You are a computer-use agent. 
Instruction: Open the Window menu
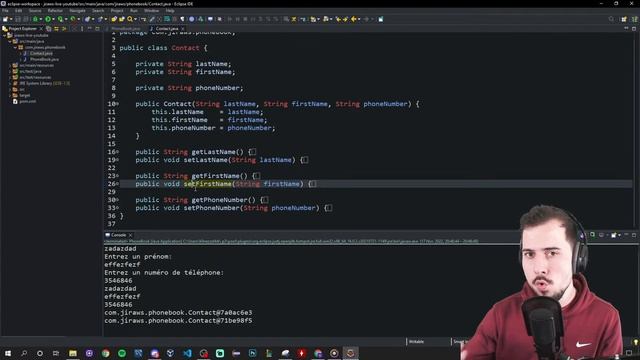[151, 11]
